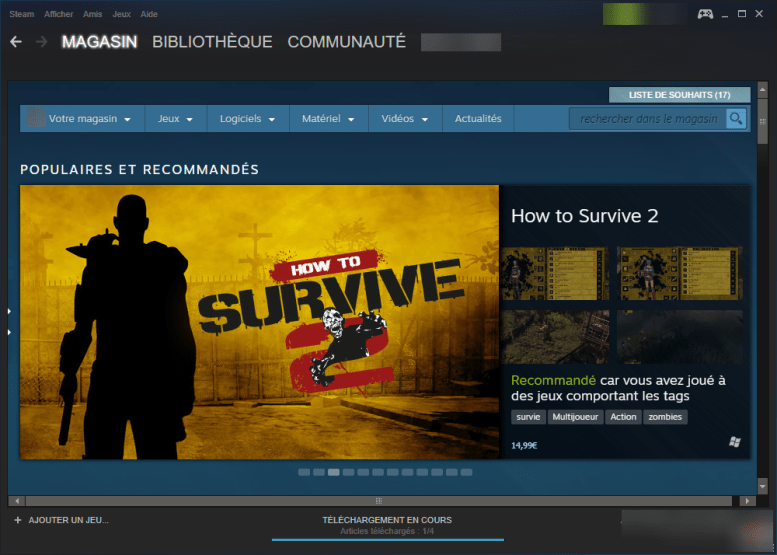Click the Windows platform icon on game card

[x=735, y=441]
